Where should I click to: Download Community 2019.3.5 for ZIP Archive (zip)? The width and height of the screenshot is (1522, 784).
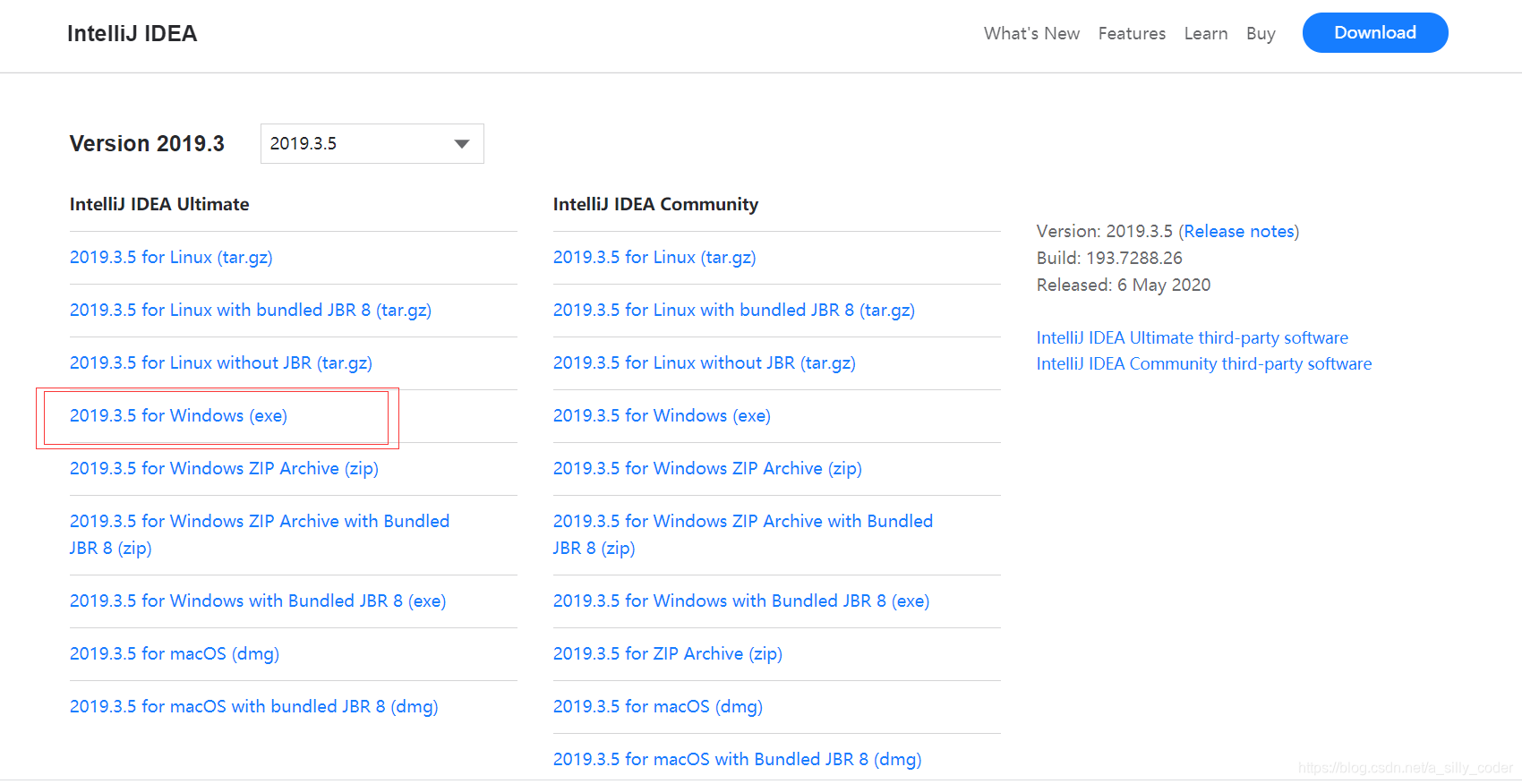click(x=668, y=653)
